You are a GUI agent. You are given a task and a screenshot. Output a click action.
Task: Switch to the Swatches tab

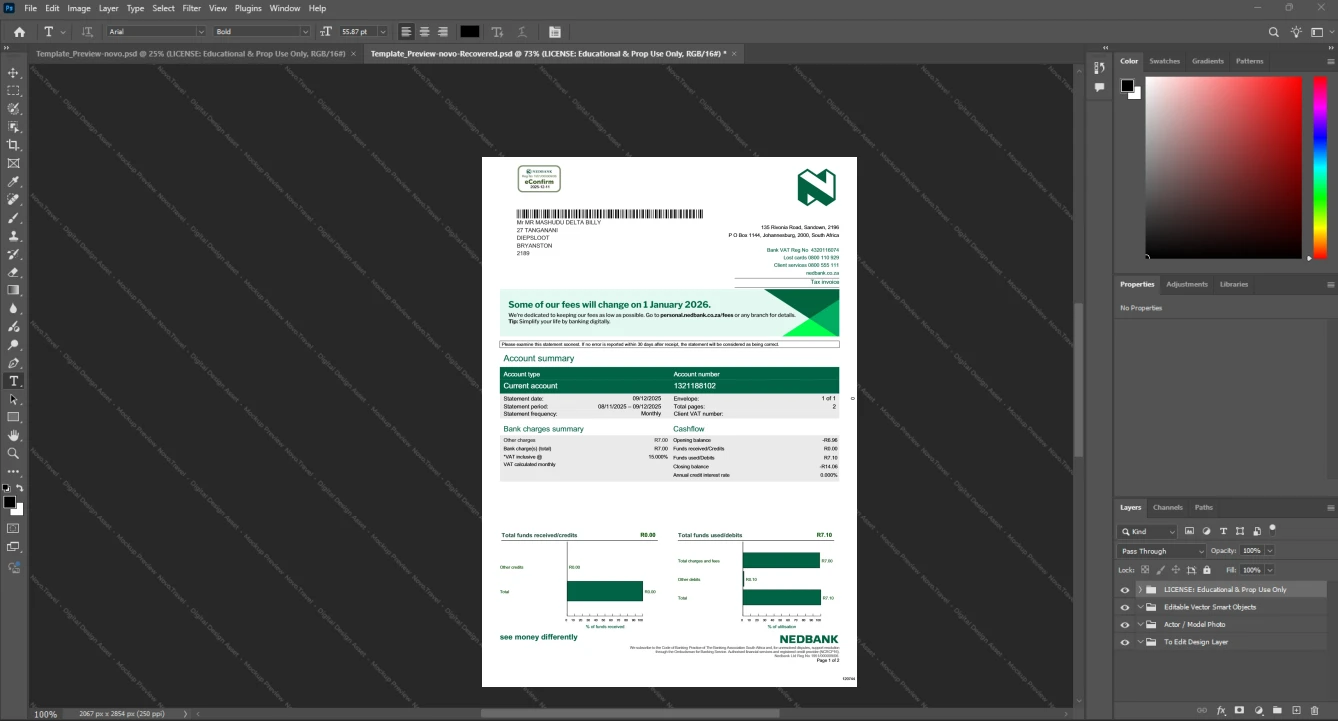coord(1165,61)
